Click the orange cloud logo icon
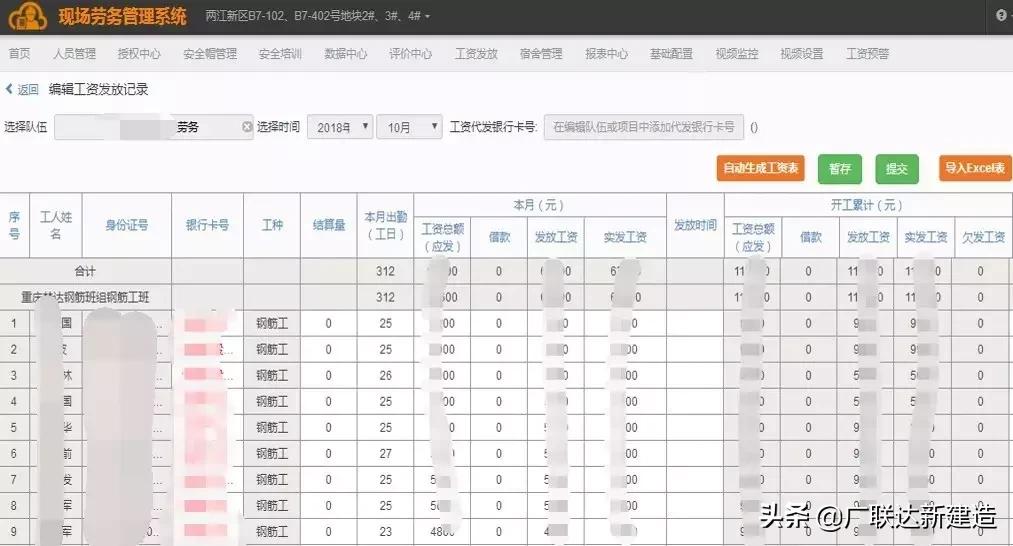Image resolution: width=1013 pixels, height=546 pixels. [28, 17]
